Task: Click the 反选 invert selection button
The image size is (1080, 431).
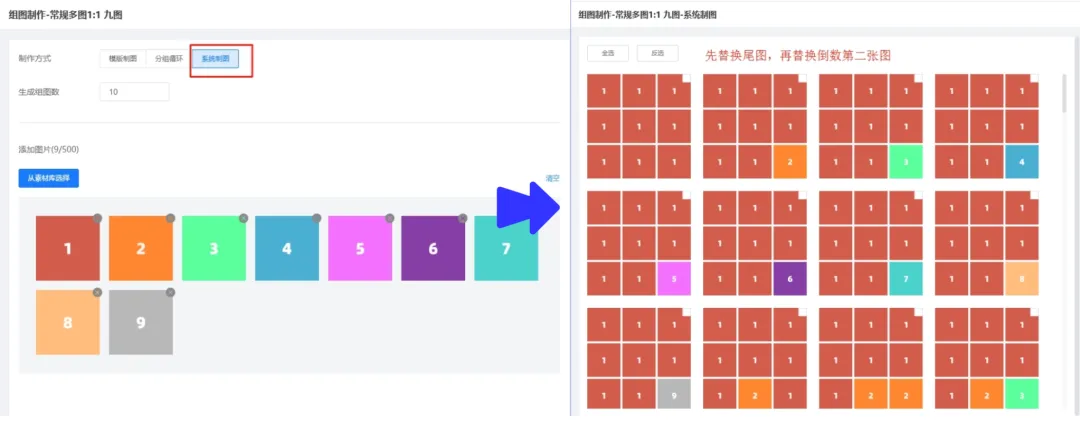Action: pyautogui.click(x=657, y=53)
